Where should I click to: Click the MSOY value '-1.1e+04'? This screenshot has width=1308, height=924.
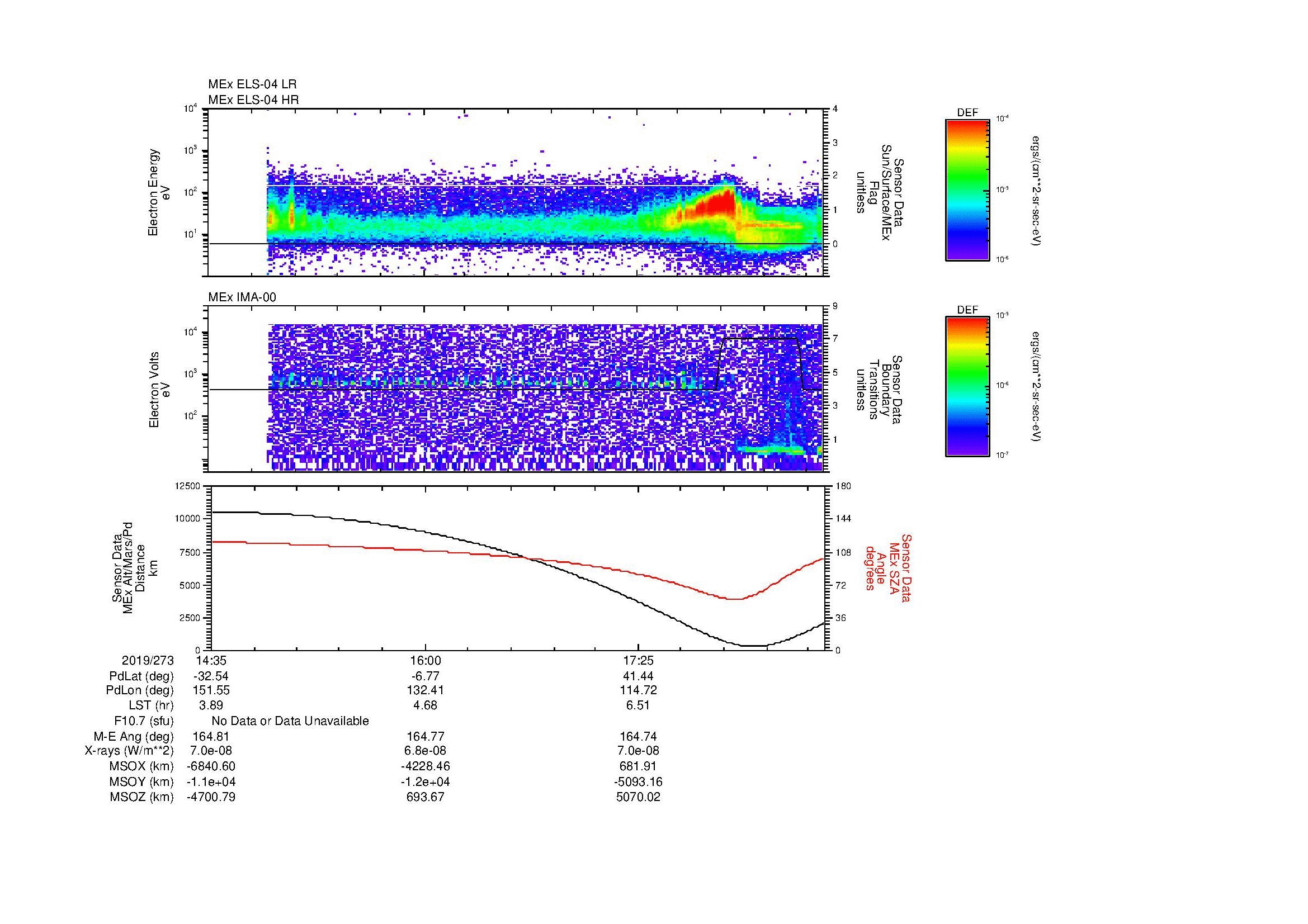click(211, 781)
